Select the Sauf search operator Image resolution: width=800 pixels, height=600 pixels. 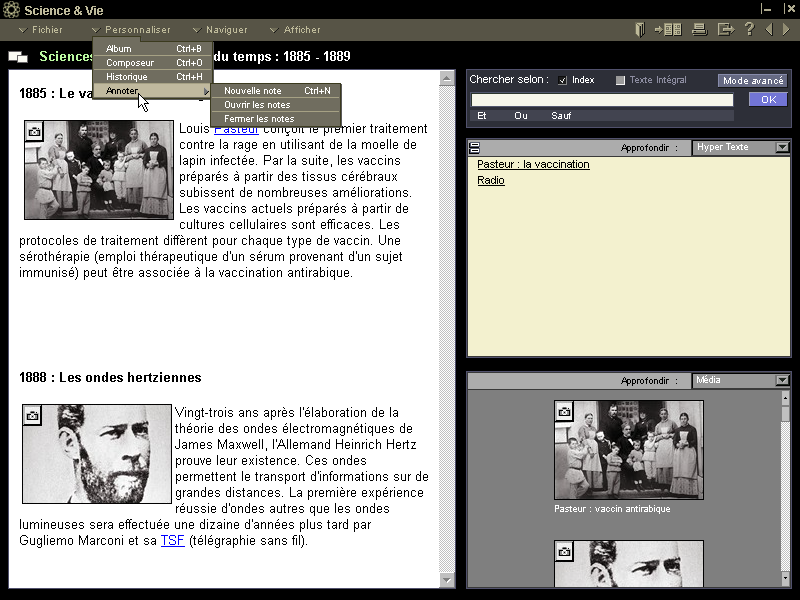tap(561, 116)
